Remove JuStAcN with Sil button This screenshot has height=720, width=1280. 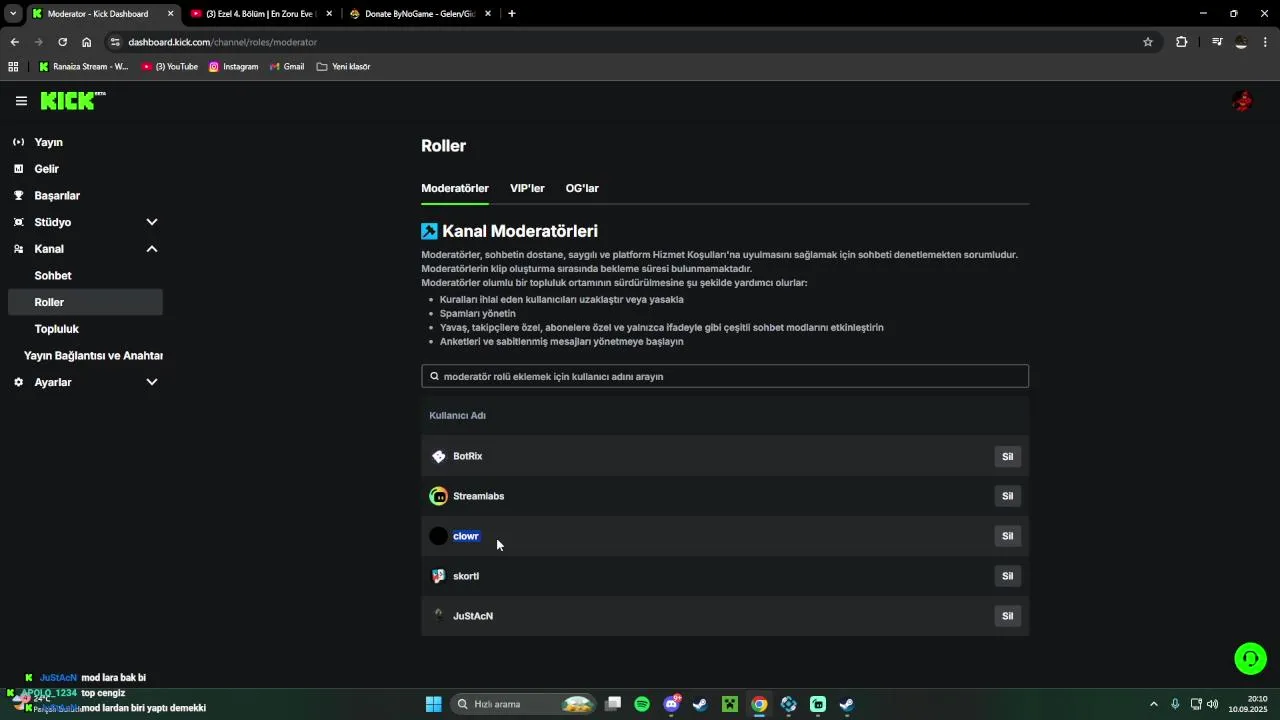coord(1007,616)
